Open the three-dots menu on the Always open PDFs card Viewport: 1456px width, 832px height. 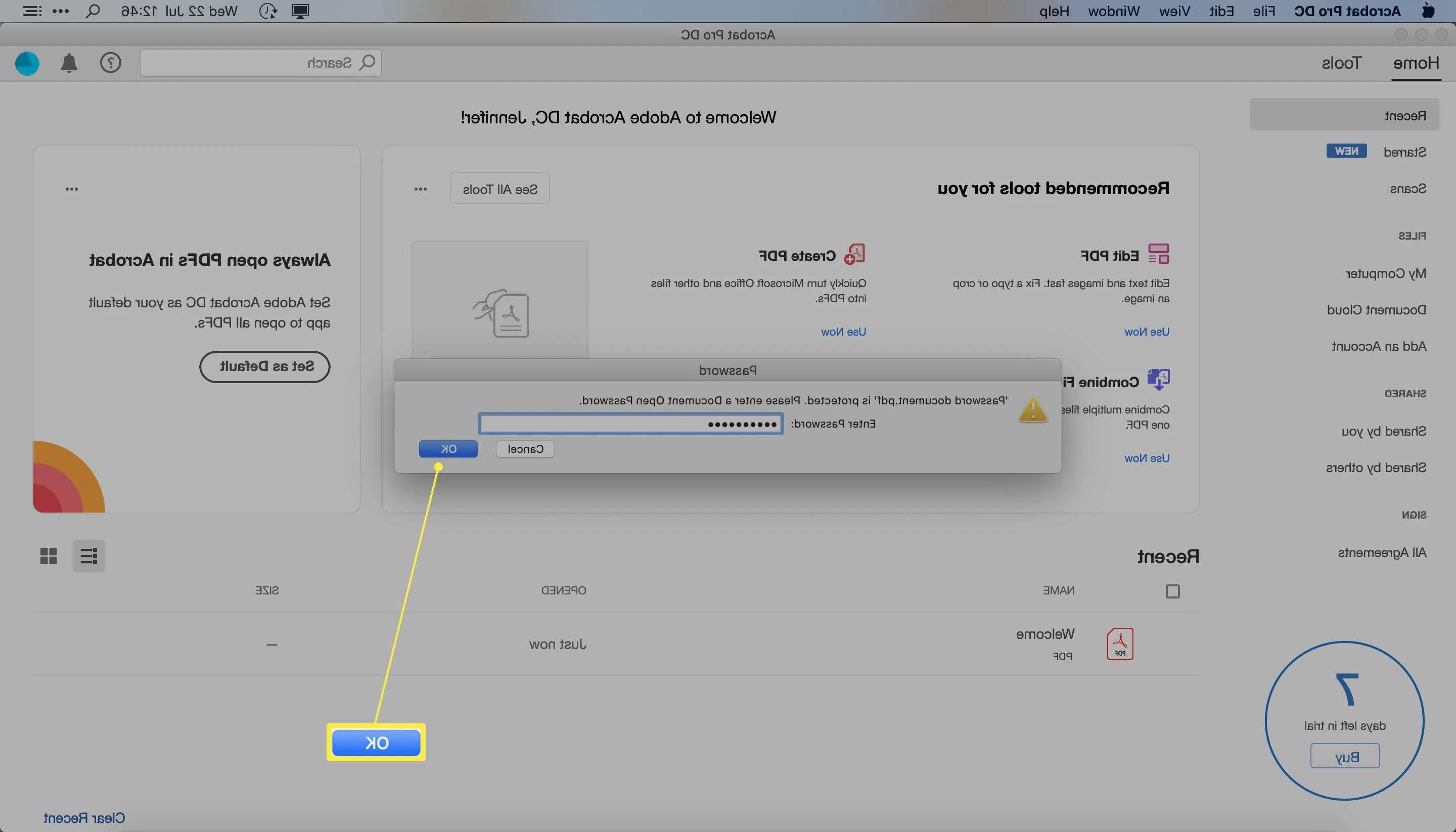[71, 189]
